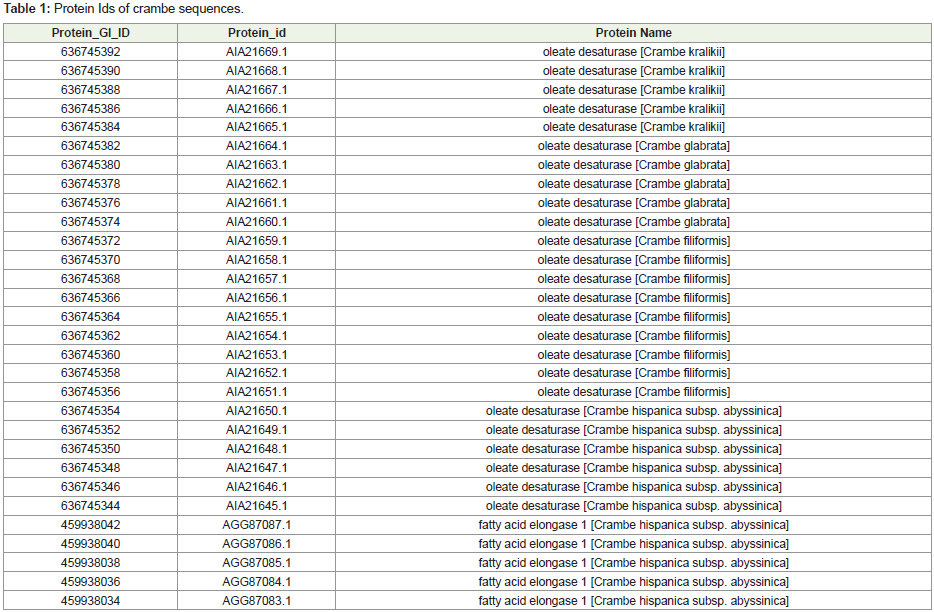Select GI ID 636745354
Image resolution: width=934 pixels, height=612 pixels.
point(90,411)
